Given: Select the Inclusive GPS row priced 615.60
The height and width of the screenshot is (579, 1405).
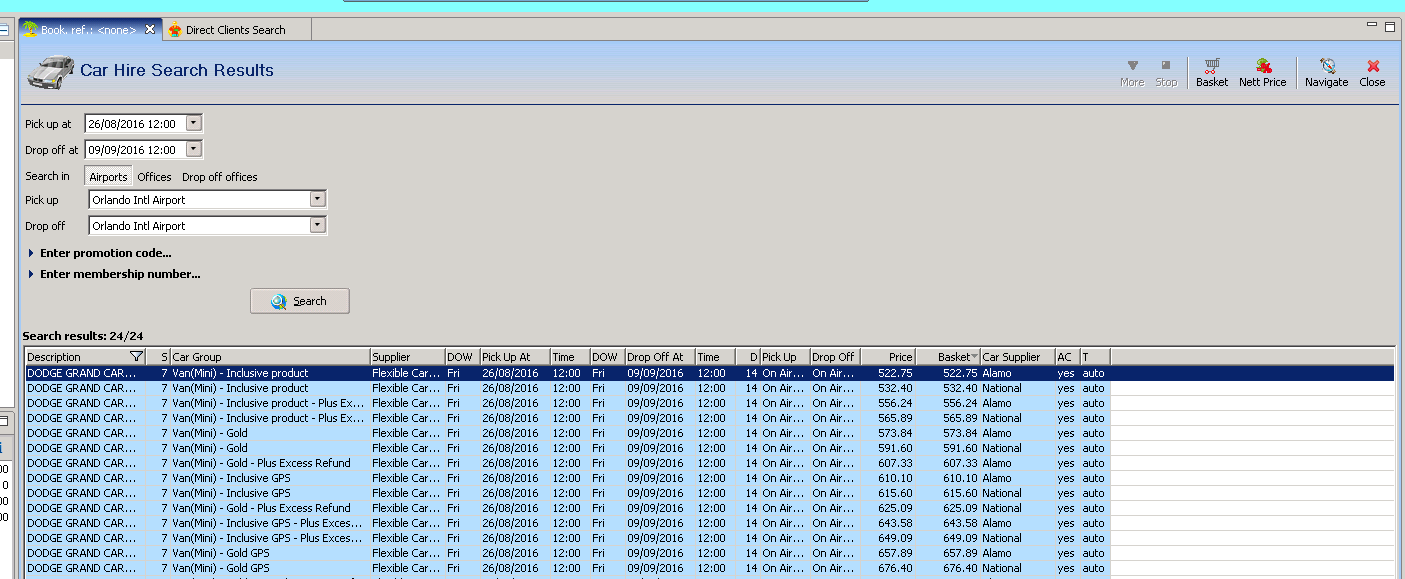Looking at the screenshot, I should (709, 493).
